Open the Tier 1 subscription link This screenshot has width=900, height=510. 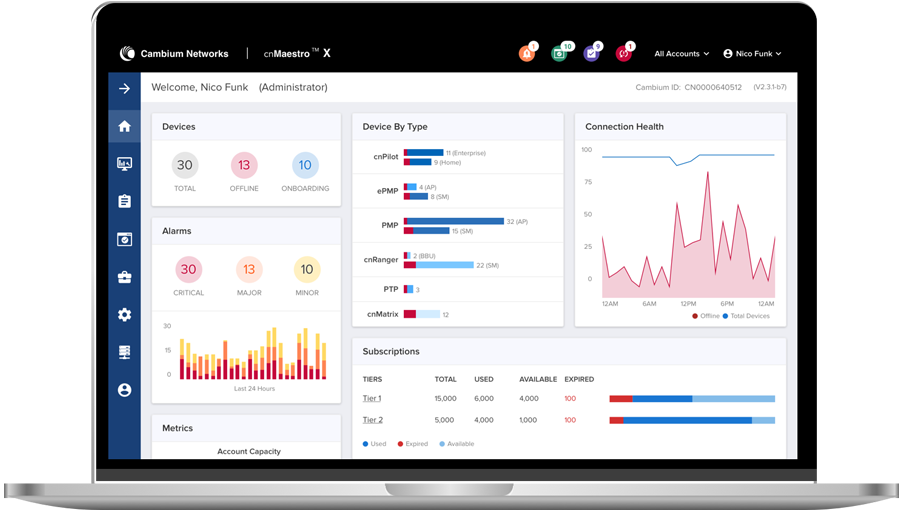click(x=372, y=398)
